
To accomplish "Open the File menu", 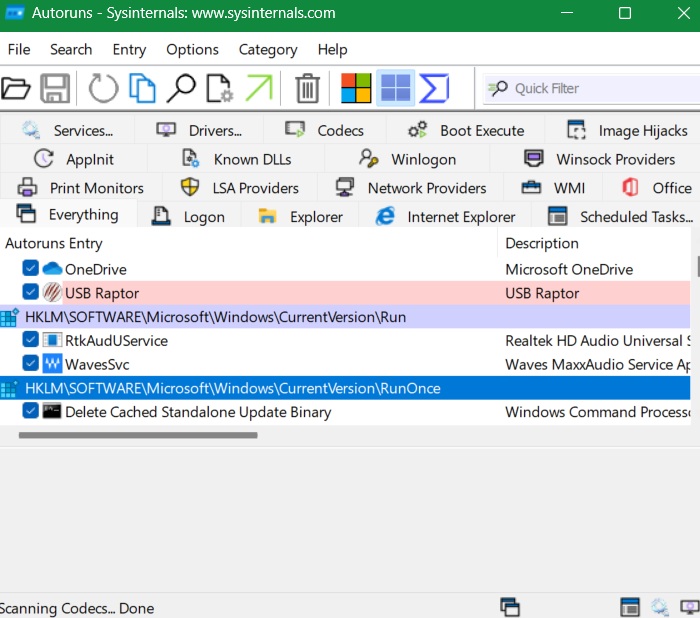I will [x=19, y=49].
